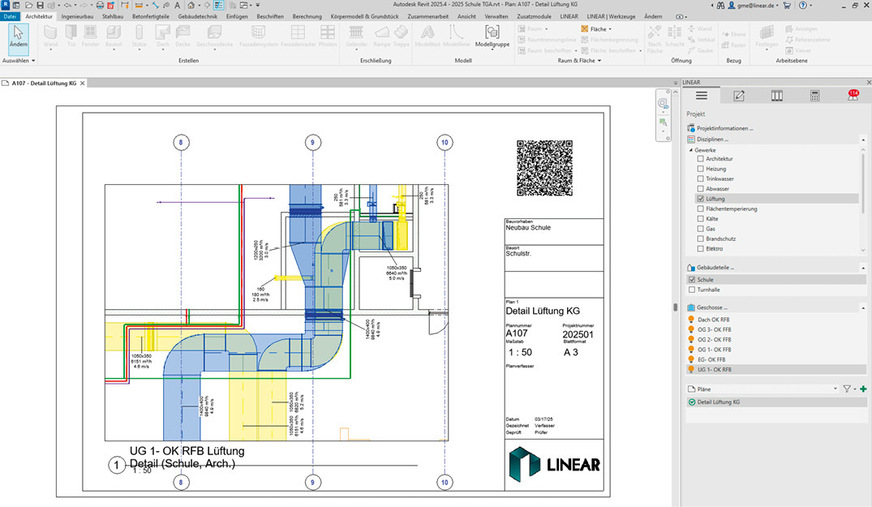Check the Turnhalle building part

tap(691, 289)
